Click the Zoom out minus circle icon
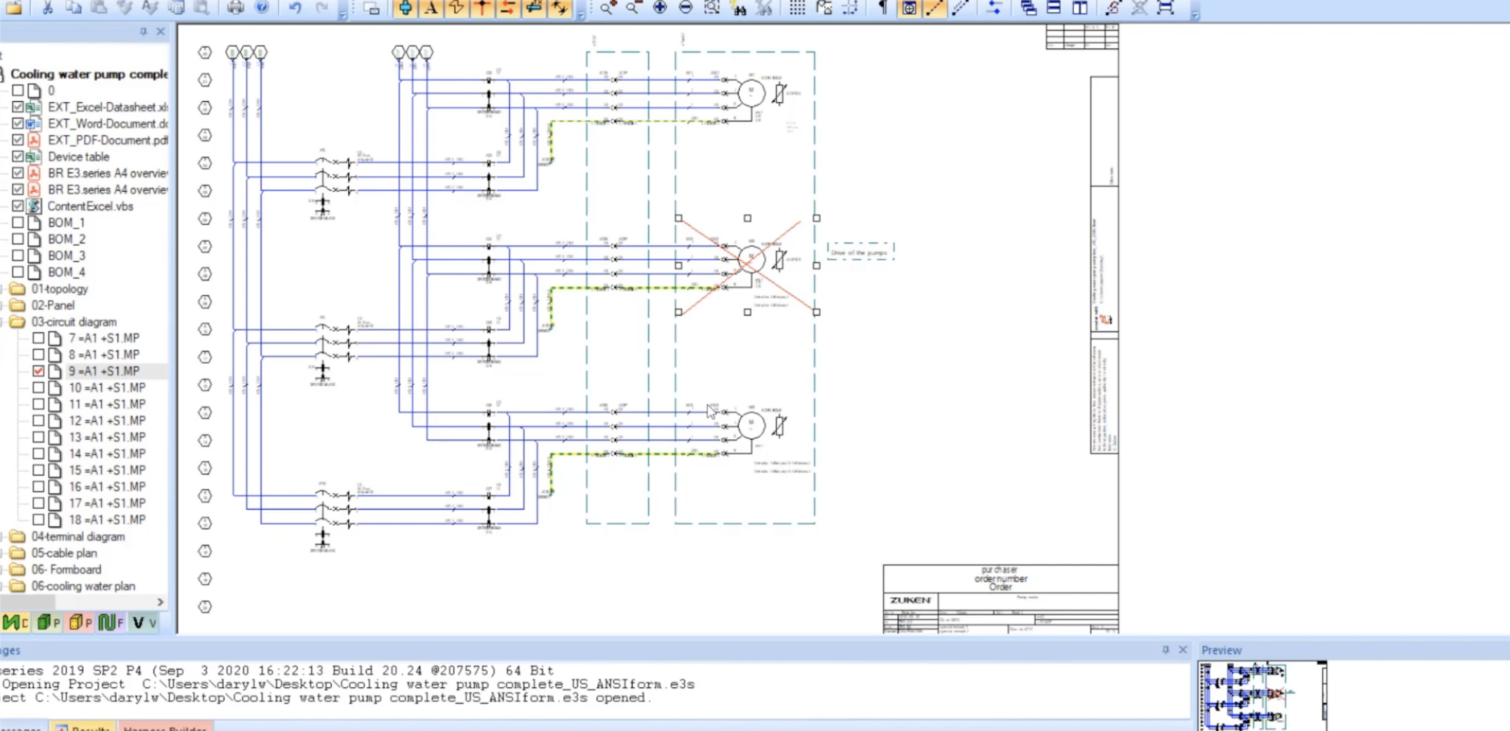 pos(686,8)
